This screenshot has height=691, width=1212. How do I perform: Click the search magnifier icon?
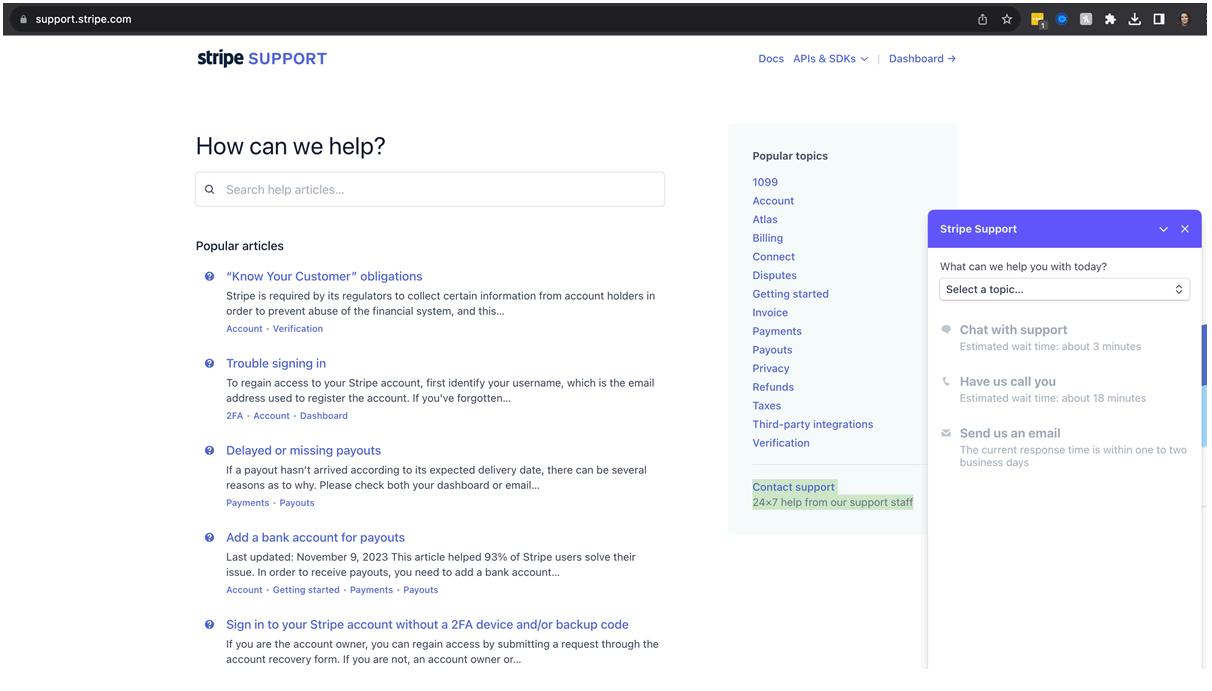pos(210,189)
